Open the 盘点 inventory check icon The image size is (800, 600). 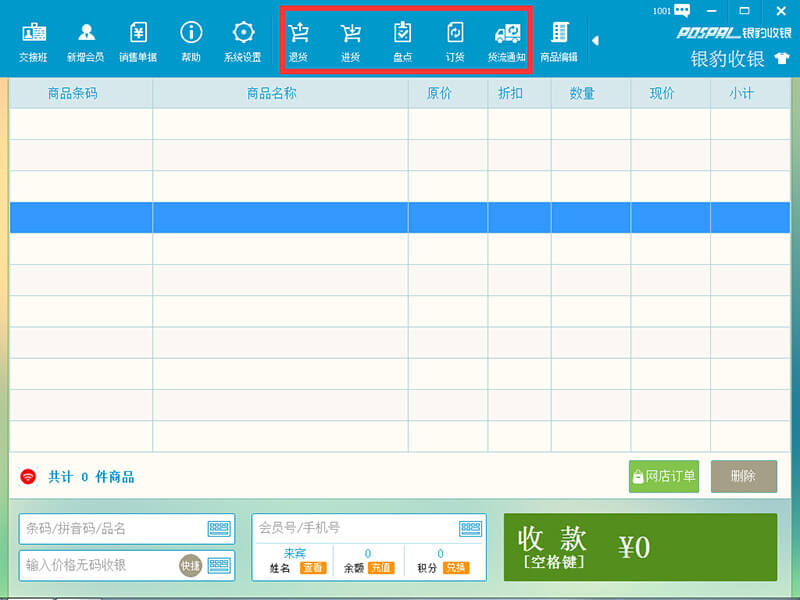click(402, 40)
